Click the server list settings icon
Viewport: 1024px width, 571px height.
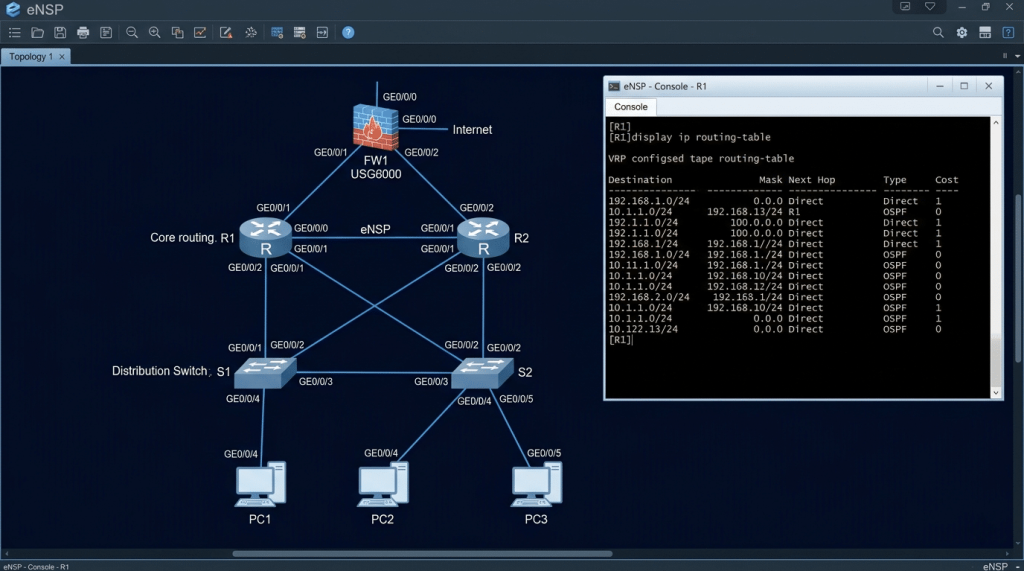tap(300, 32)
